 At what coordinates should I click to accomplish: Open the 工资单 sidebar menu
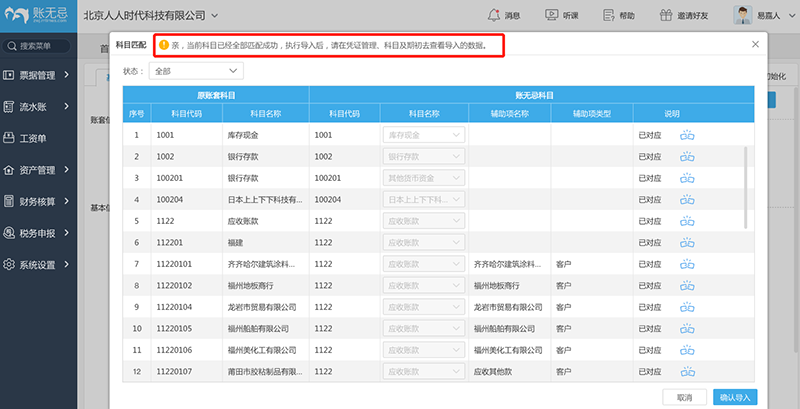pos(37,138)
